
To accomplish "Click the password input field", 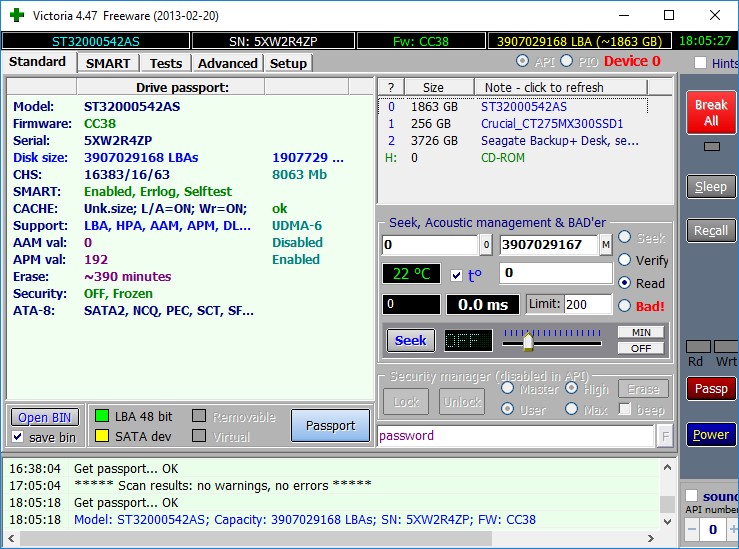I will [x=516, y=436].
